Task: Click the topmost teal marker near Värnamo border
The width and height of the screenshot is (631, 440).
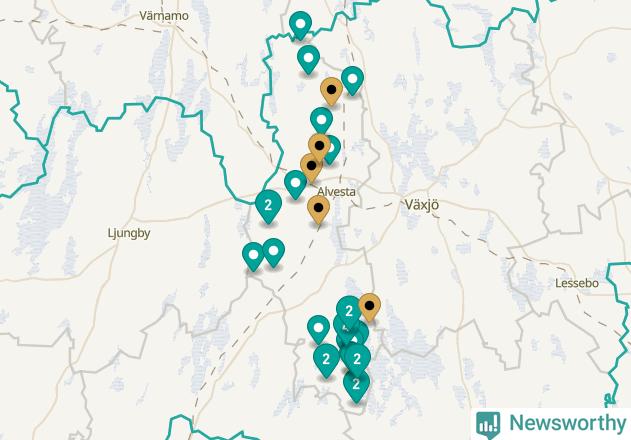Action: click(301, 25)
